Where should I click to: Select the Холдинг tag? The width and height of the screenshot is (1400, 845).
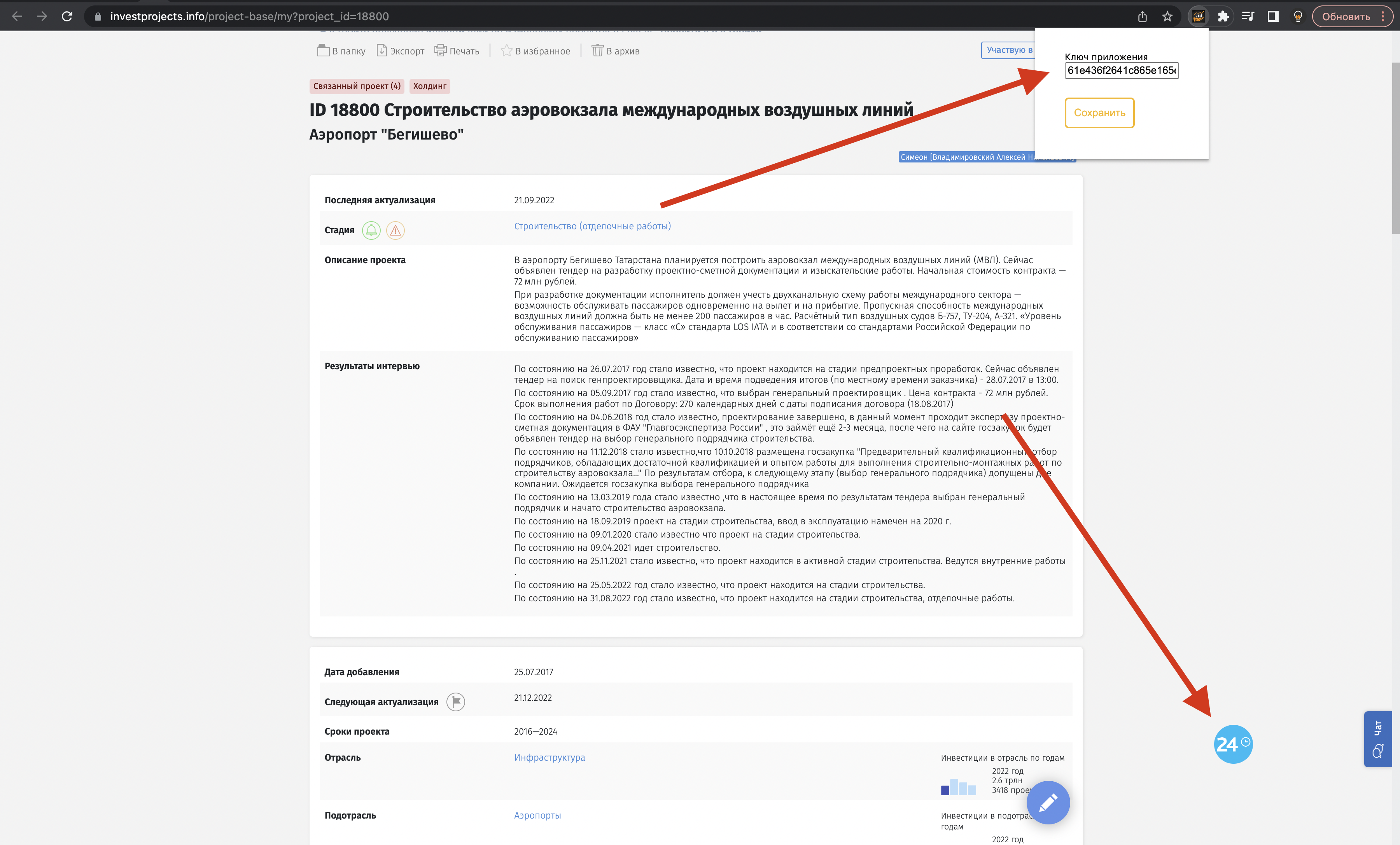tap(429, 86)
